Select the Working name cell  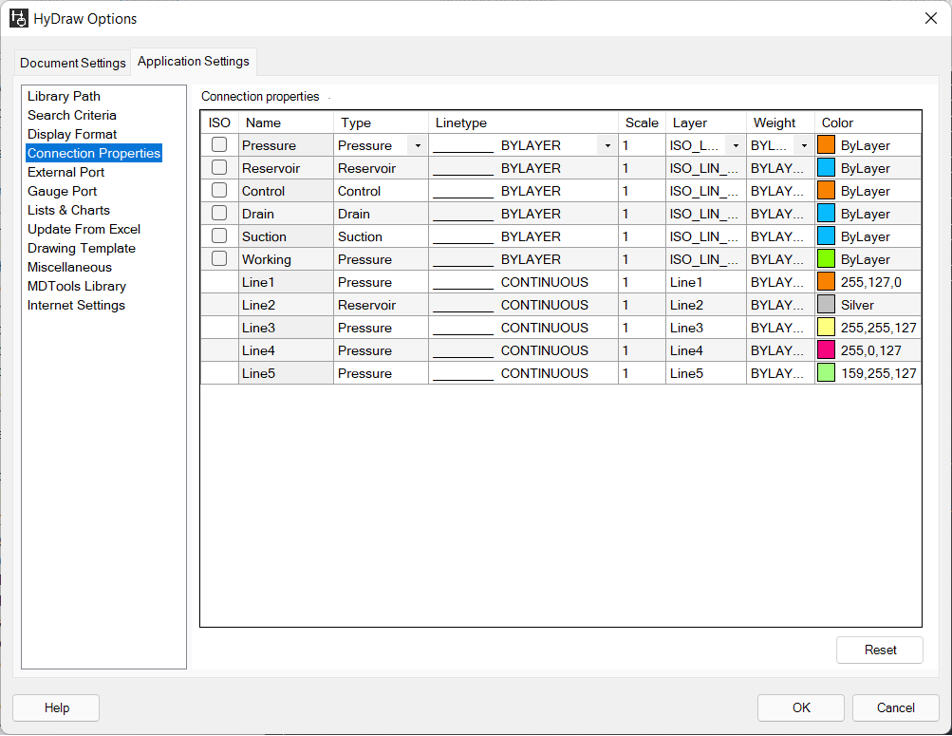pos(285,259)
